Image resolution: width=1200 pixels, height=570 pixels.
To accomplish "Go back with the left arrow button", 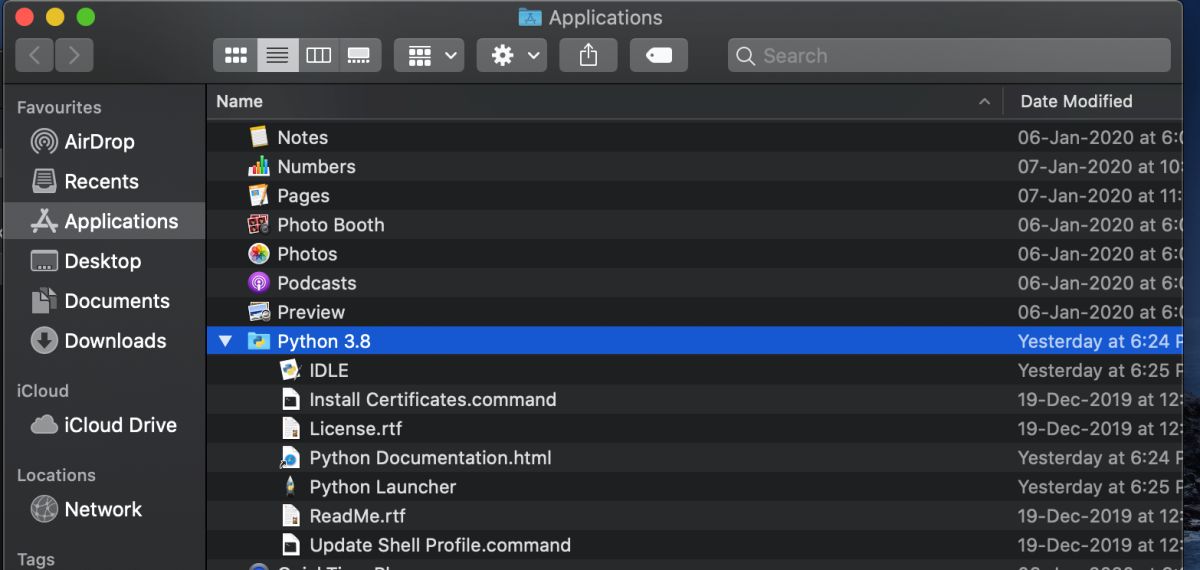I will 35,55.
